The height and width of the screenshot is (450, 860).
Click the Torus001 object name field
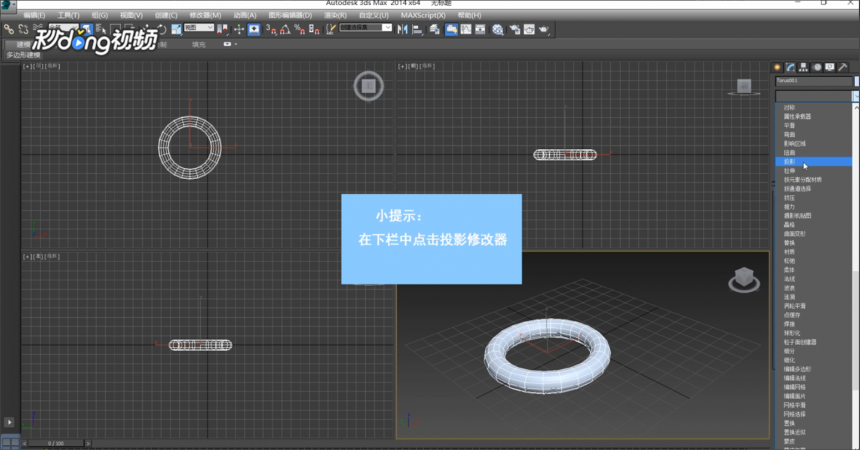[x=814, y=81]
